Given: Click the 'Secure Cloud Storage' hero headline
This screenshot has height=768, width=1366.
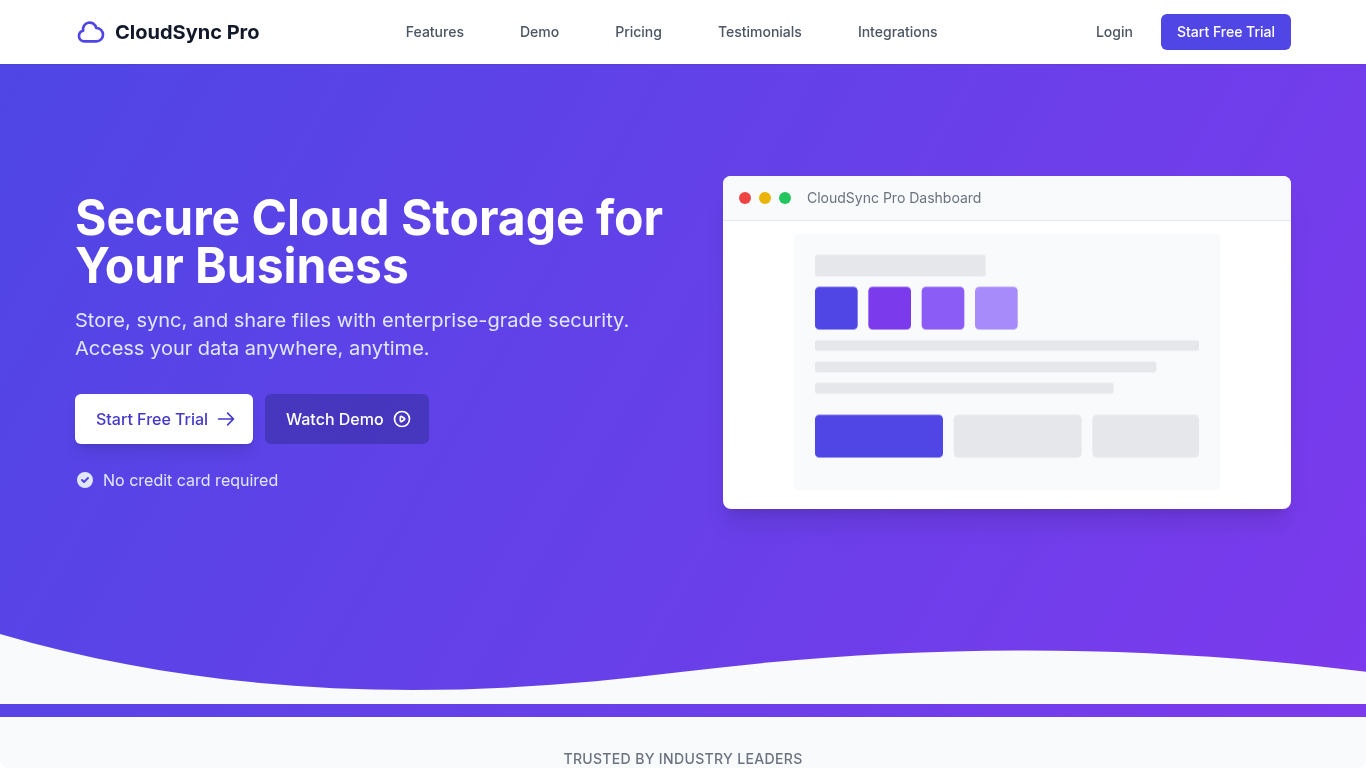Looking at the screenshot, I should (x=369, y=242).
